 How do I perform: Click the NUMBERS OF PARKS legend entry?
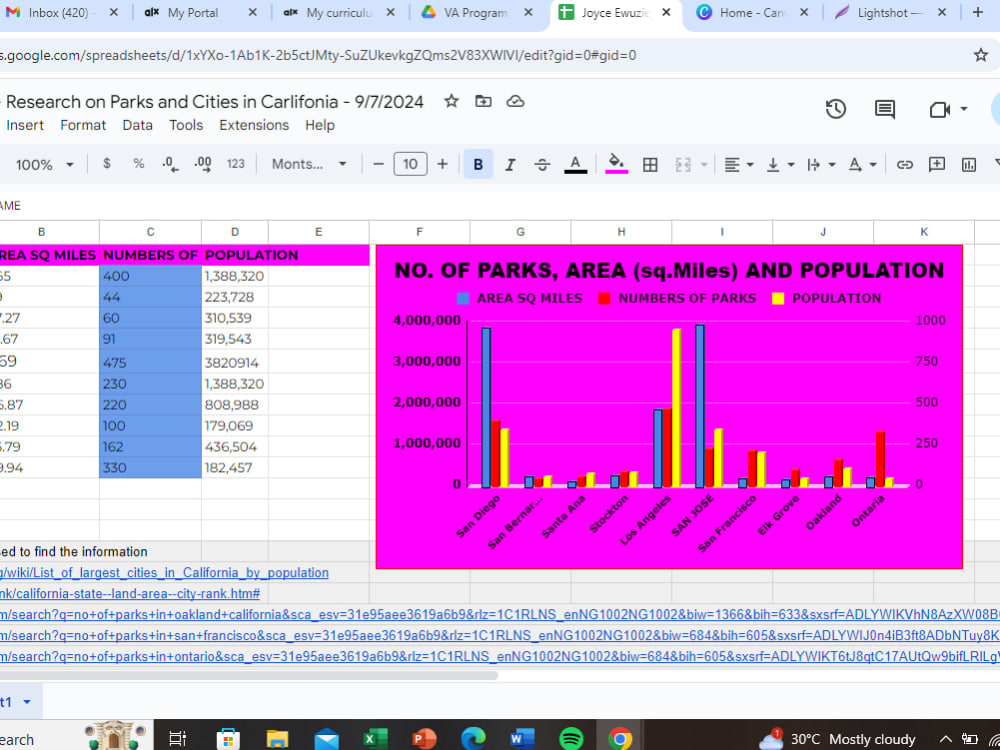pyautogui.click(x=677, y=298)
